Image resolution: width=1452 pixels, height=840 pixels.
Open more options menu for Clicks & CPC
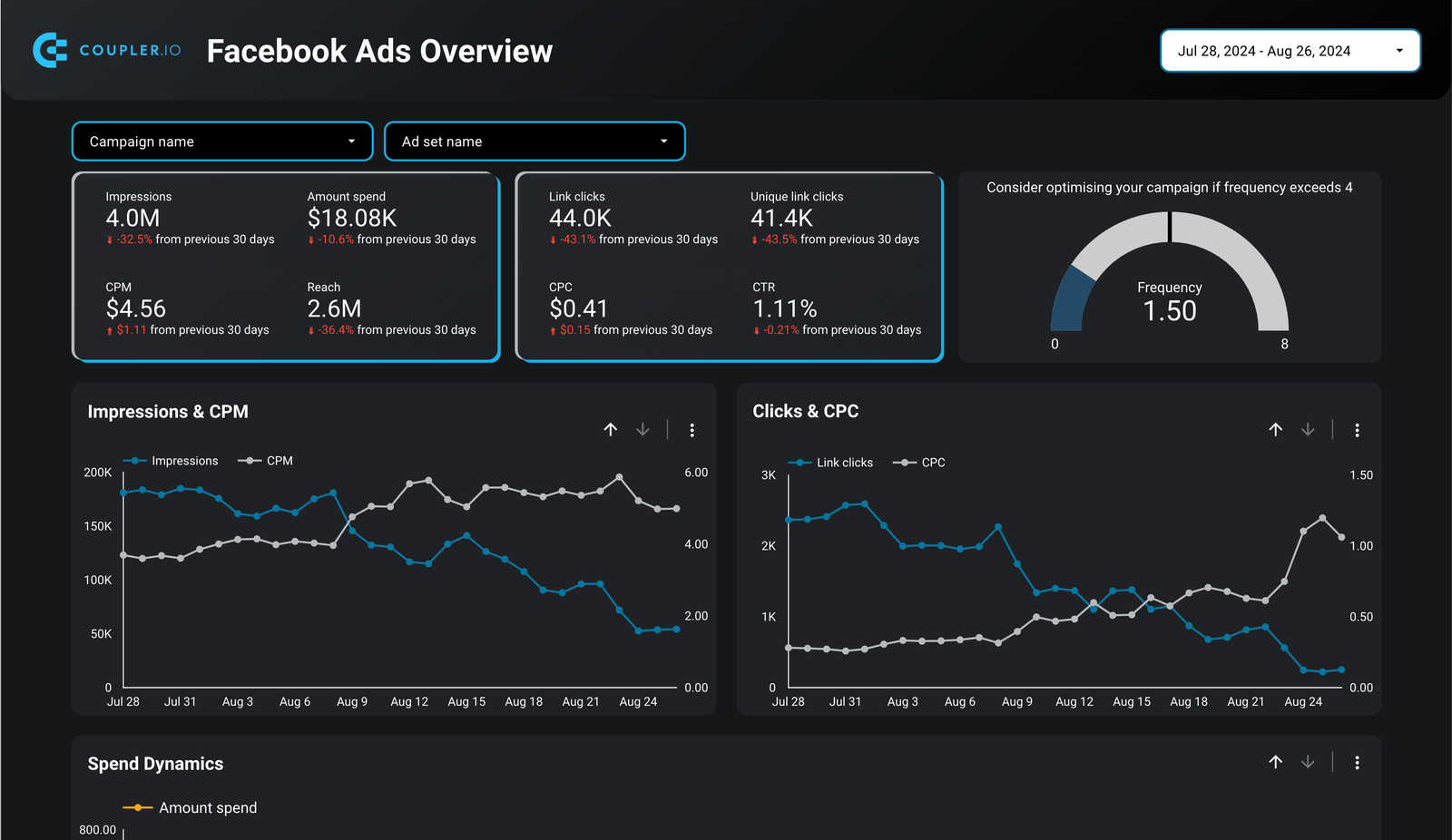[x=1358, y=430]
